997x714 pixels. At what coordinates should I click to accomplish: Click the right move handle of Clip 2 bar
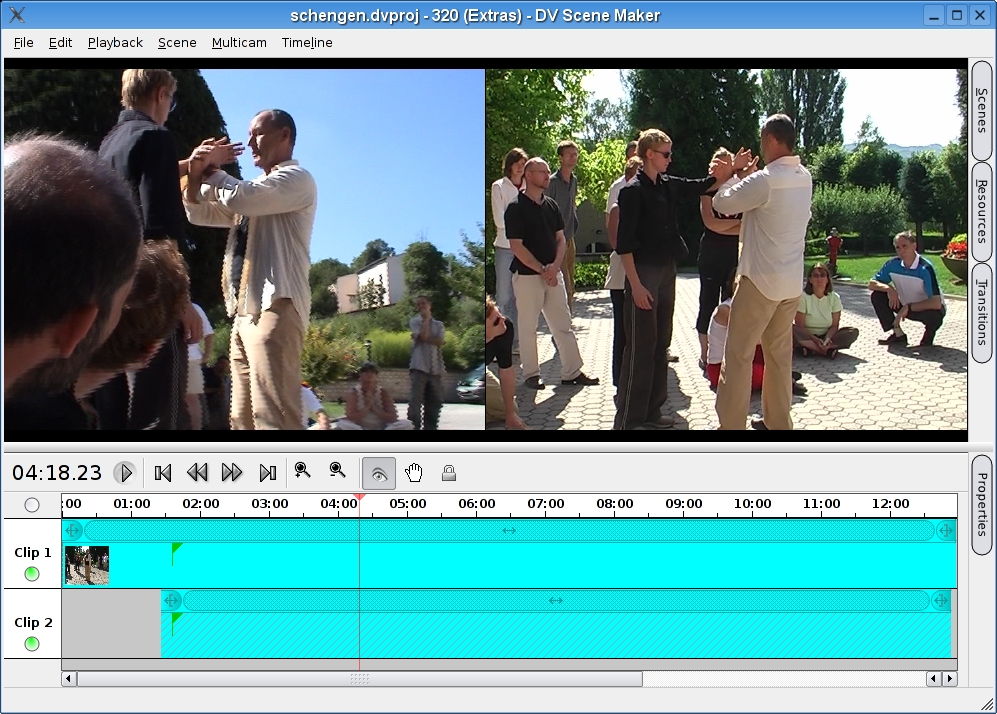point(941,600)
